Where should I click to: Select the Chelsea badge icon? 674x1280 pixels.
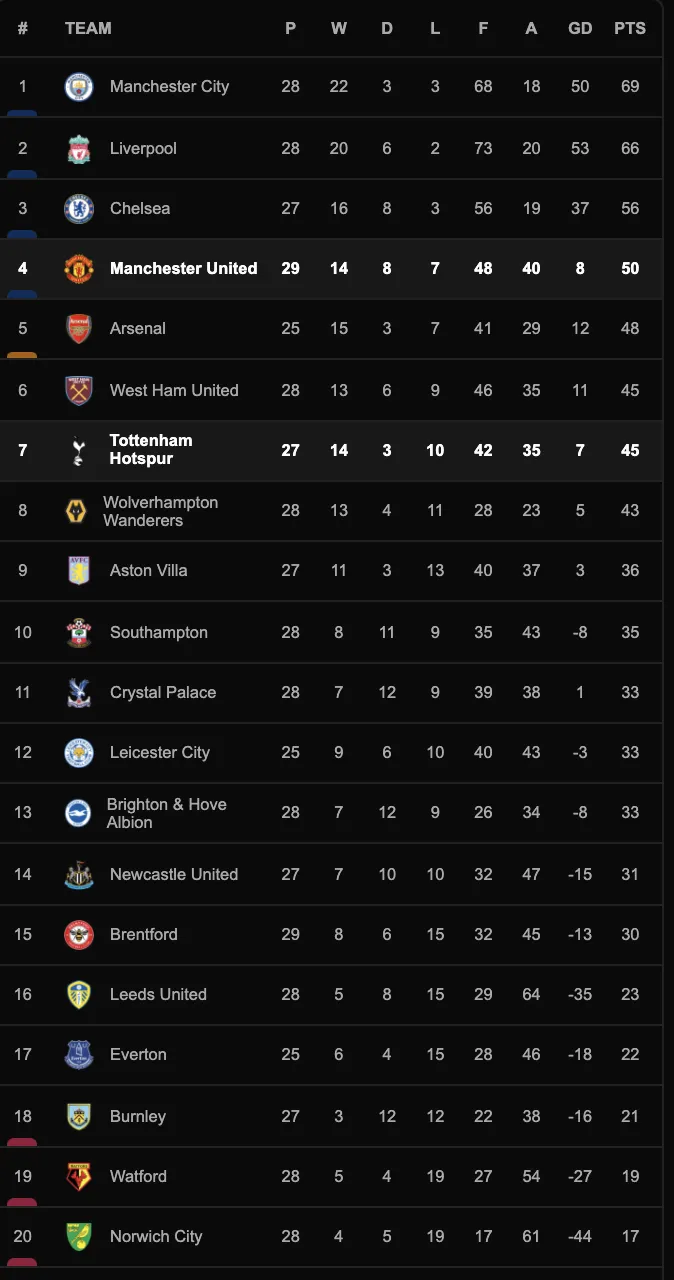point(79,209)
